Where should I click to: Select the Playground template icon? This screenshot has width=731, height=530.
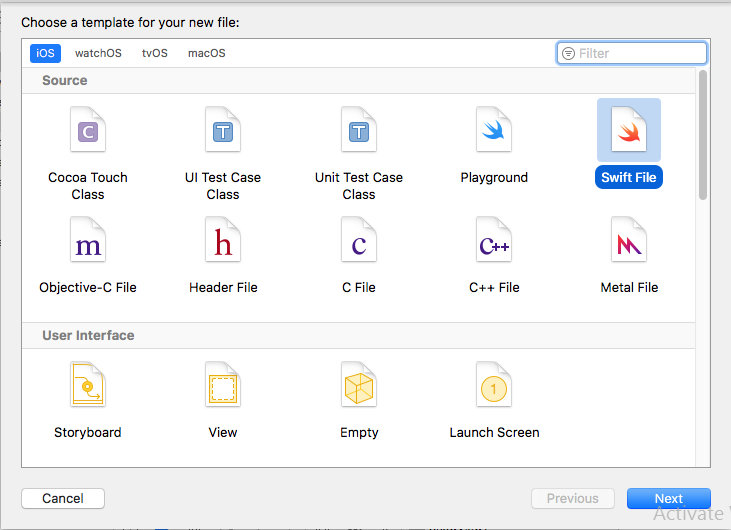pos(494,130)
